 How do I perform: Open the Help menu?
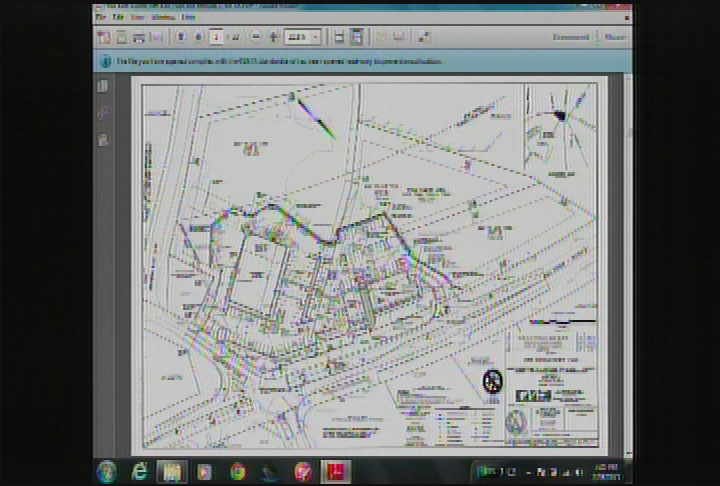point(188,17)
